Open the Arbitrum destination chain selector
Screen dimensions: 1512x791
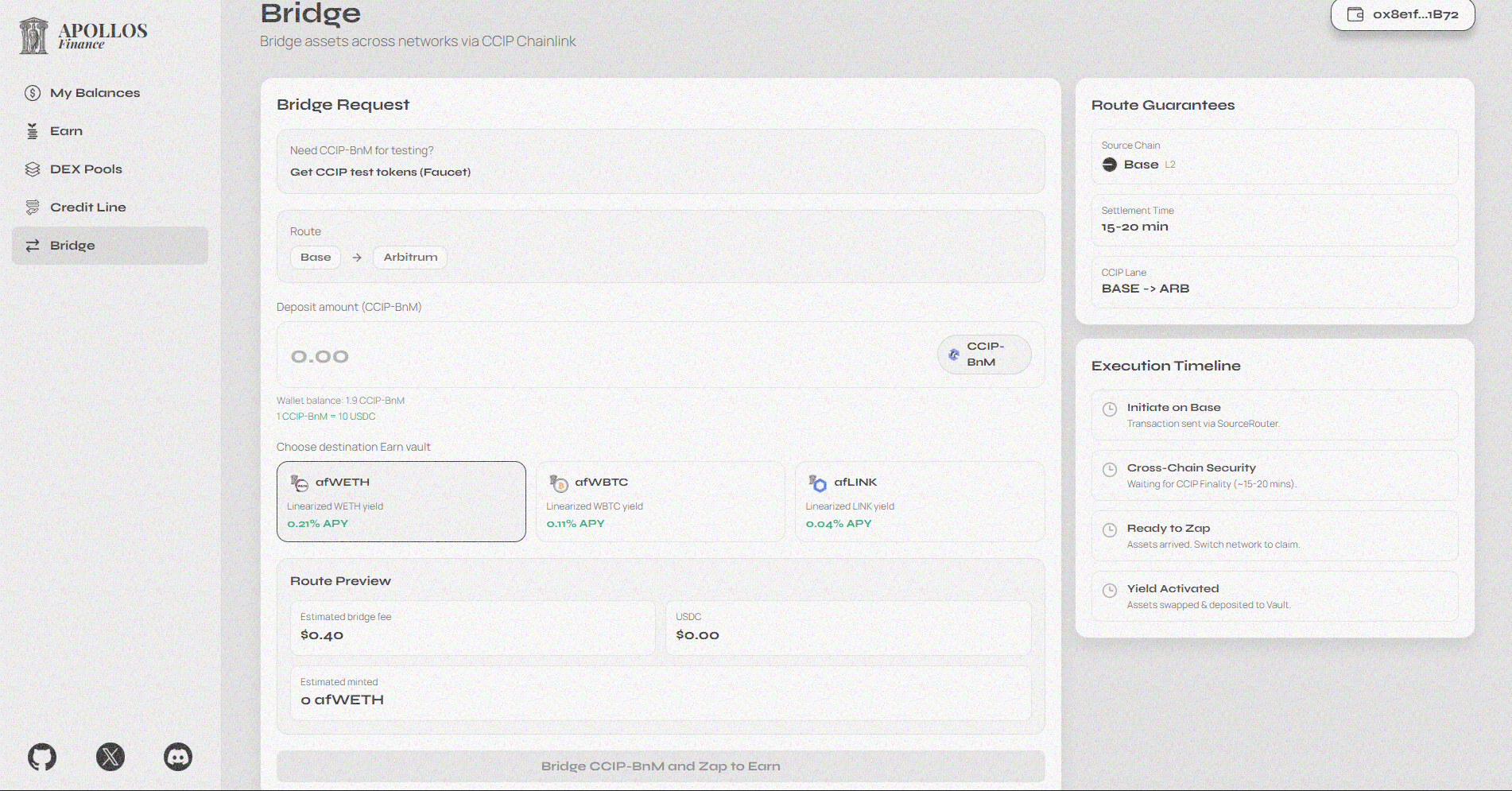click(x=410, y=258)
